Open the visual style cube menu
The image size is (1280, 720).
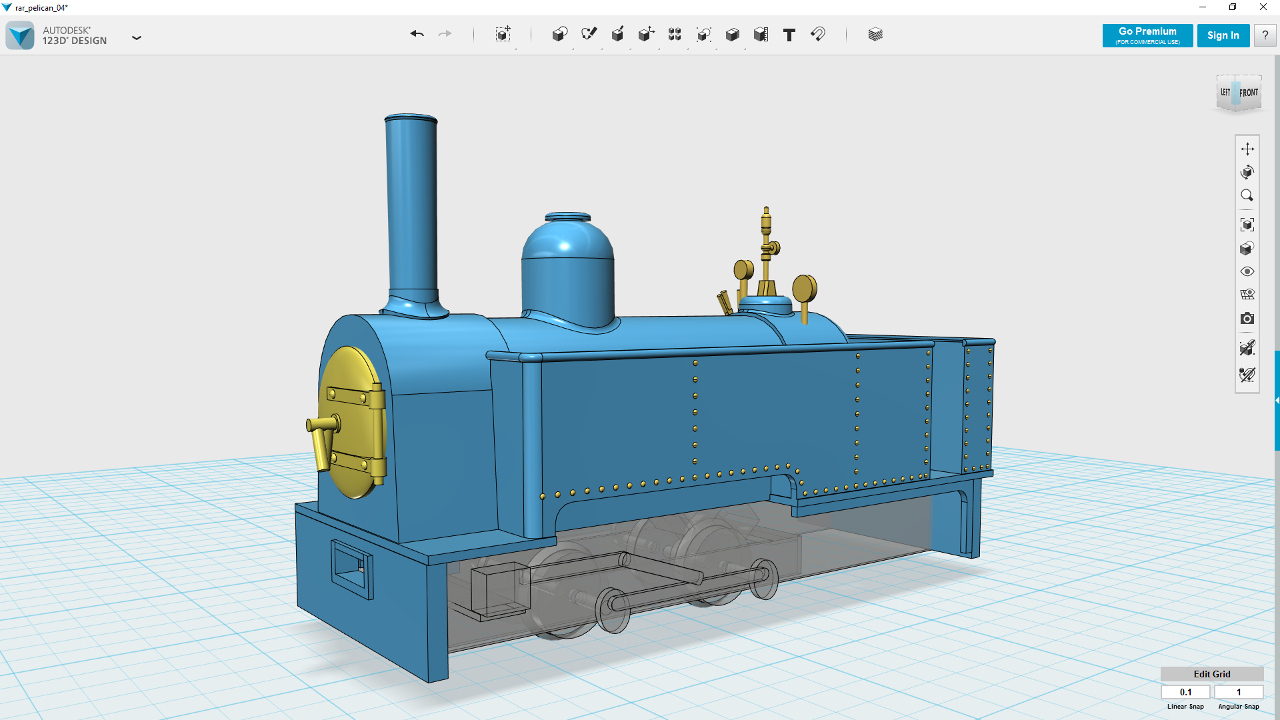1247,249
